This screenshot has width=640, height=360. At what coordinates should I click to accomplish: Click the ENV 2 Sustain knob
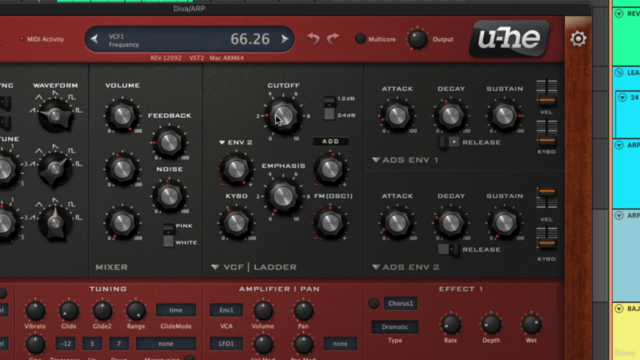504,223
